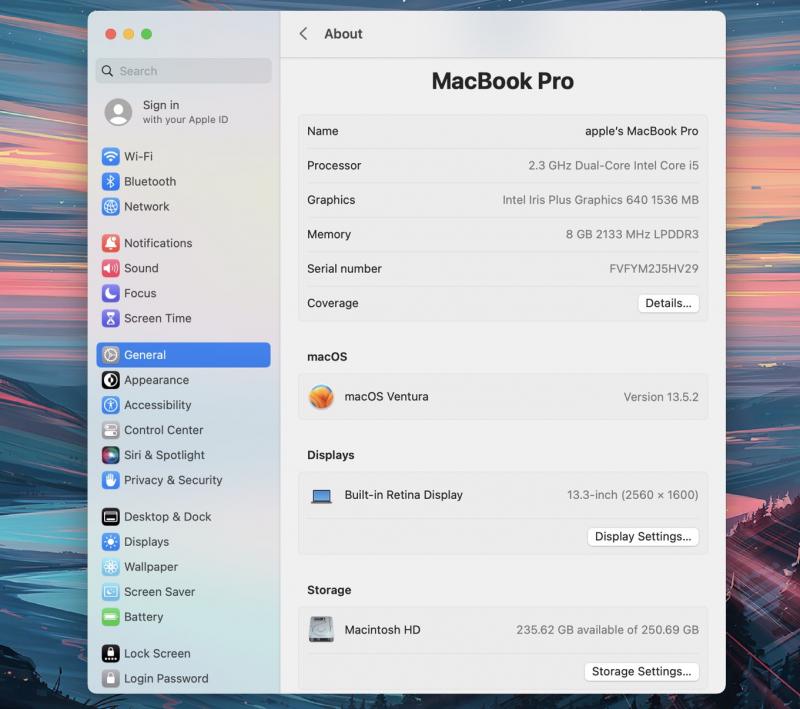Click the Screen Time hourglass icon
Viewport: 800px width, 709px height.
(x=111, y=318)
